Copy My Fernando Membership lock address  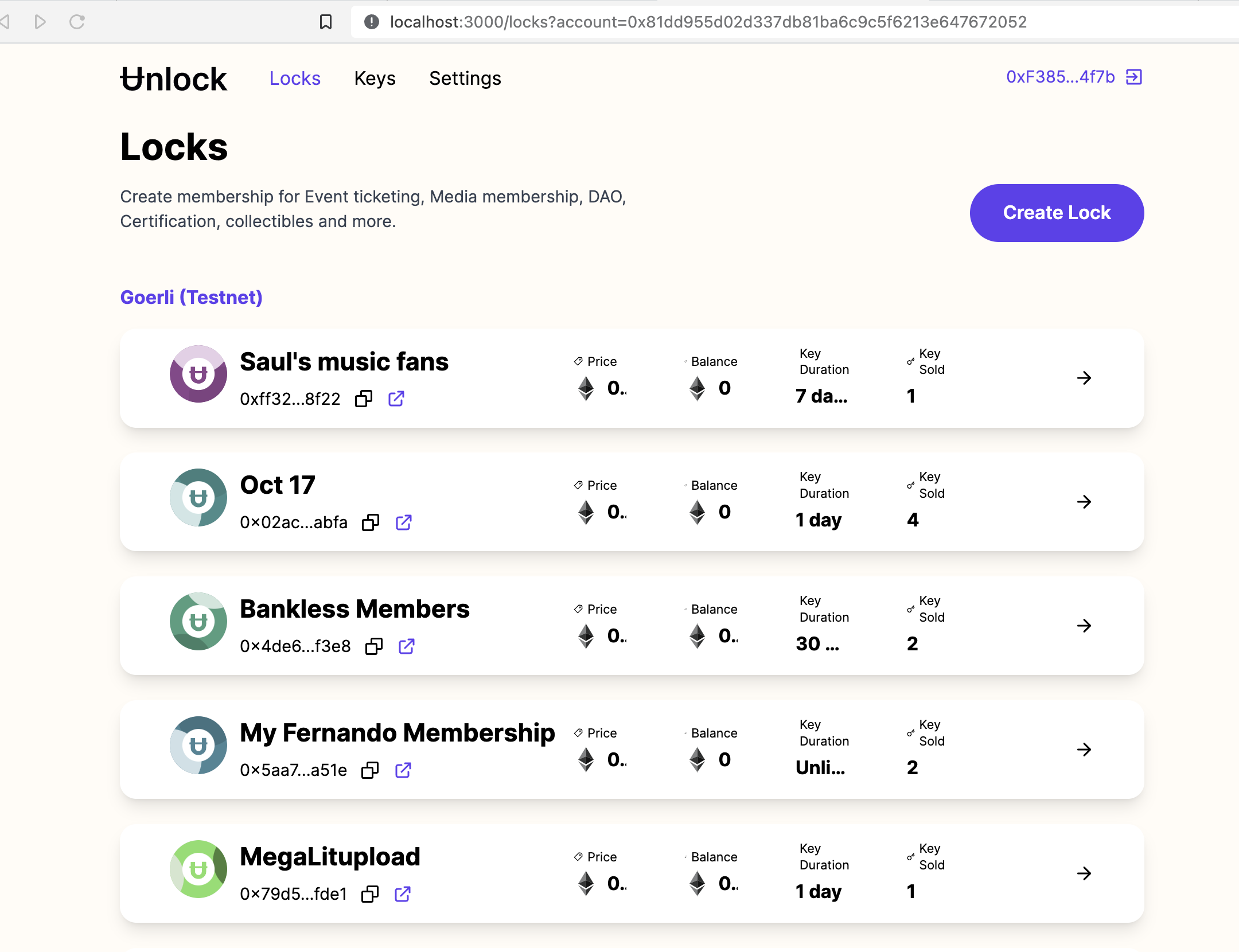[370, 770]
